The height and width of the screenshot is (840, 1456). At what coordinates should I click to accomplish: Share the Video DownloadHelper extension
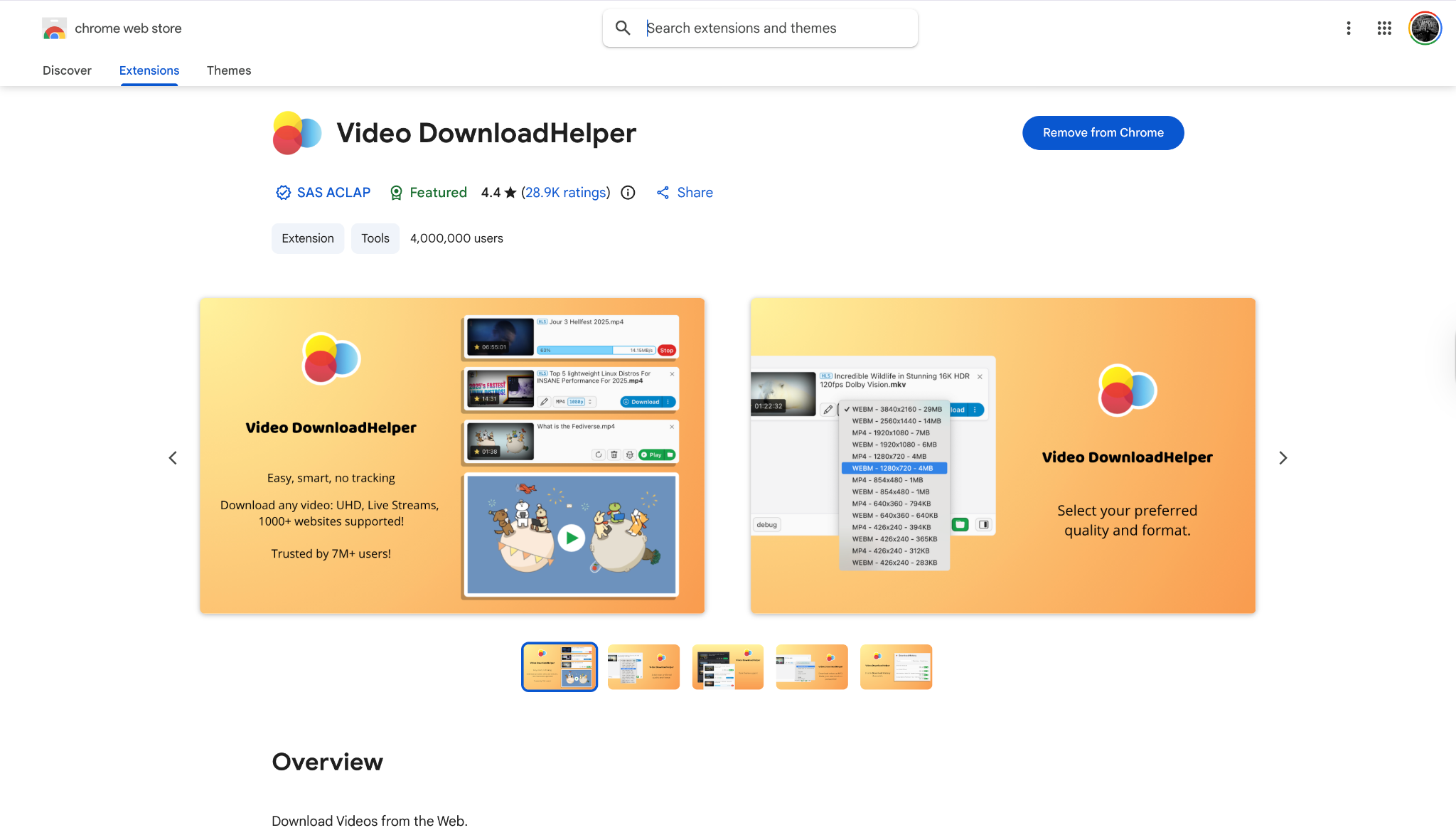(683, 192)
